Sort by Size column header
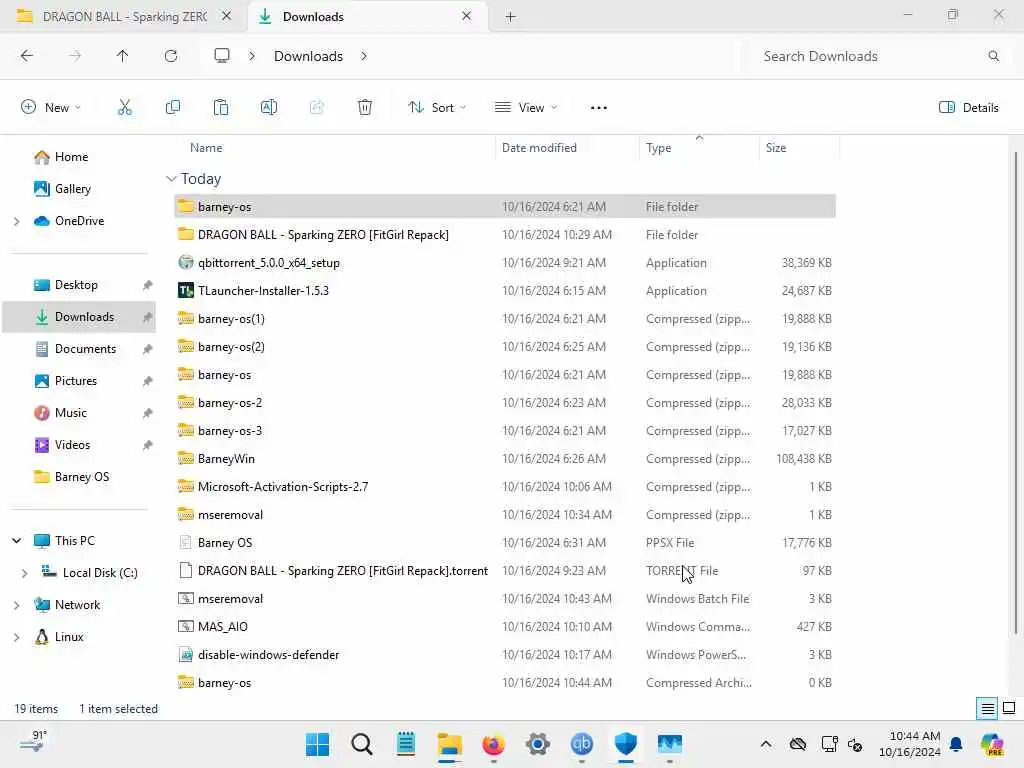 [776, 148]
